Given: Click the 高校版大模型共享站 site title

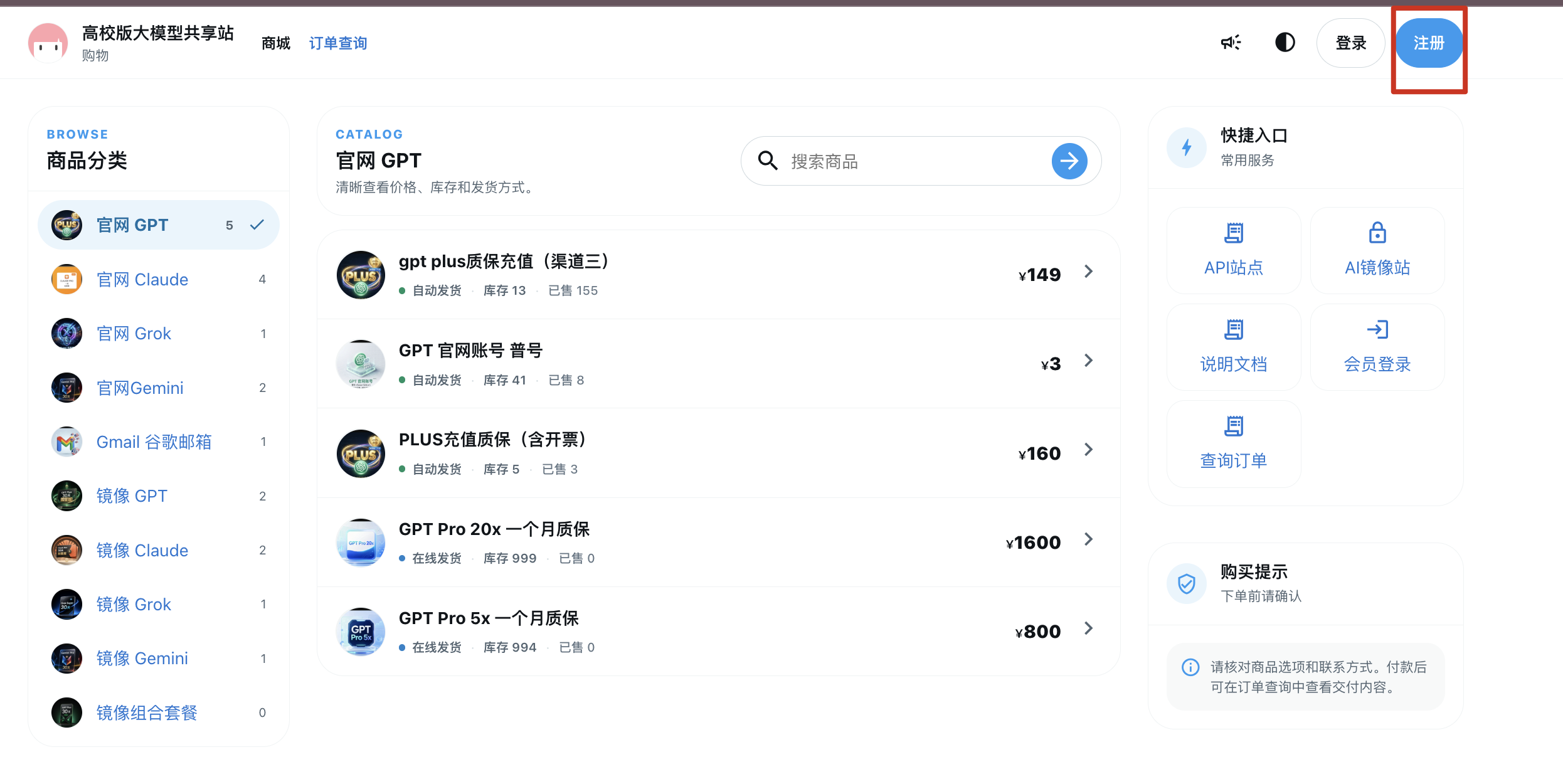Looking at the screenshot, I should coord(158,33).
